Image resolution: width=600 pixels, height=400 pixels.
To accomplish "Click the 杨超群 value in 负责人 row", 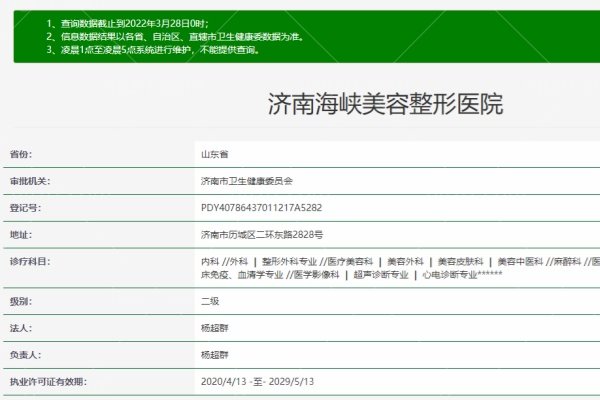I will 215,355.
